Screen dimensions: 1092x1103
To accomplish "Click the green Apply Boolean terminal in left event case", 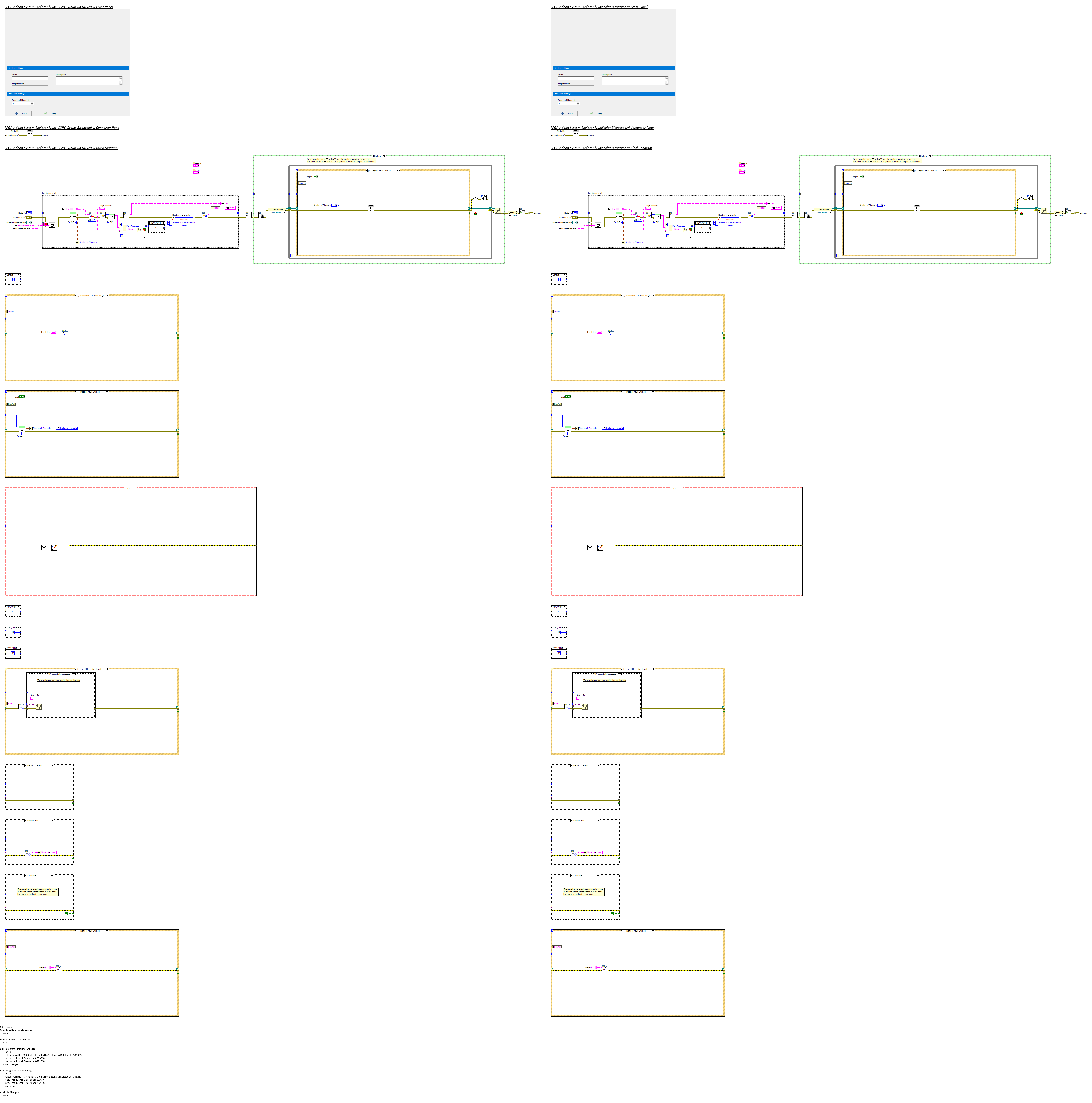I will pyautogui.click(x=315, y=176).
